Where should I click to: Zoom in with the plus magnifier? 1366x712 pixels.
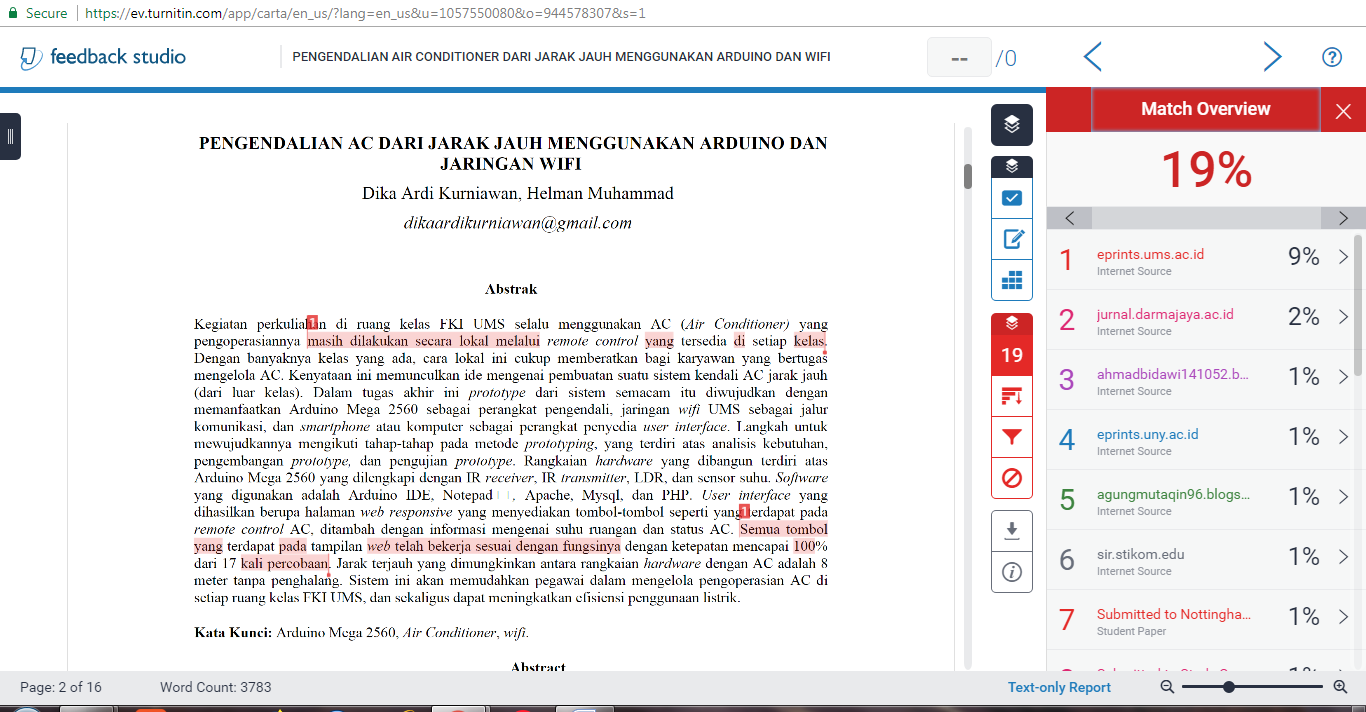pyautogui.click(x=1341, y=687)
